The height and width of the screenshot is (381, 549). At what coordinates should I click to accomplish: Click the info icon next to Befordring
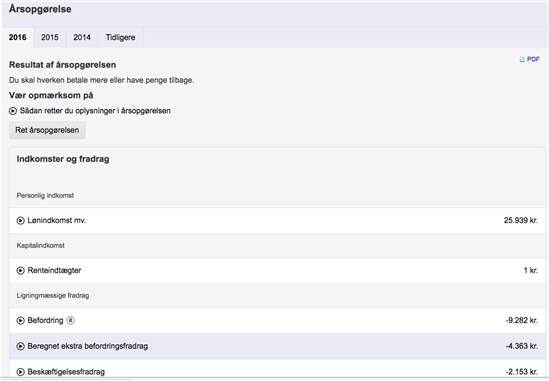(x=70, y=320)
